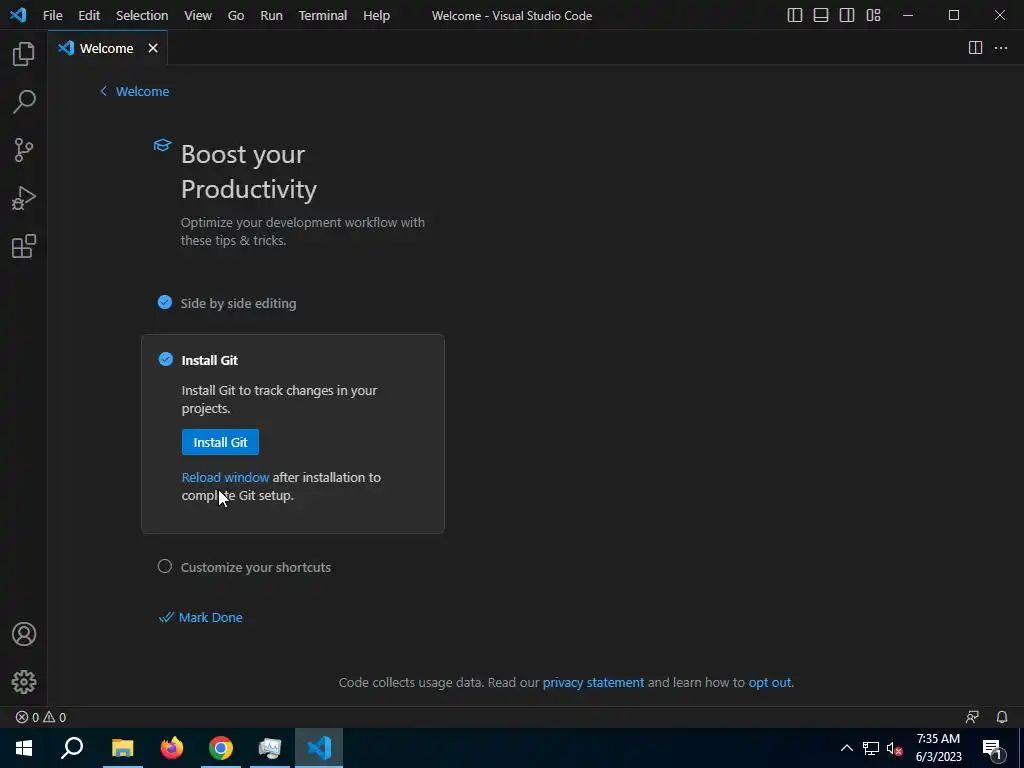
Task: Open the Source Control view
Action: click(x=24, y=150)
